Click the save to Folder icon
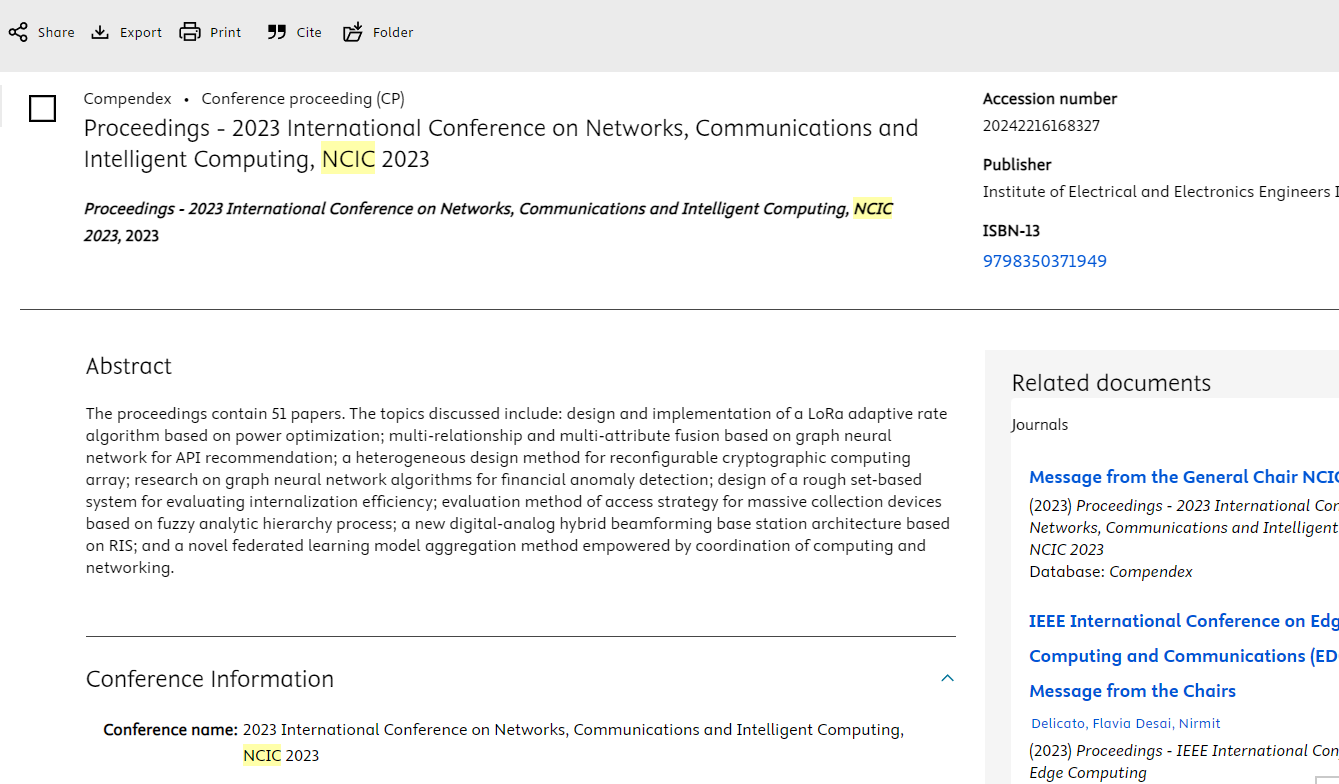 [x=353, y=32]
